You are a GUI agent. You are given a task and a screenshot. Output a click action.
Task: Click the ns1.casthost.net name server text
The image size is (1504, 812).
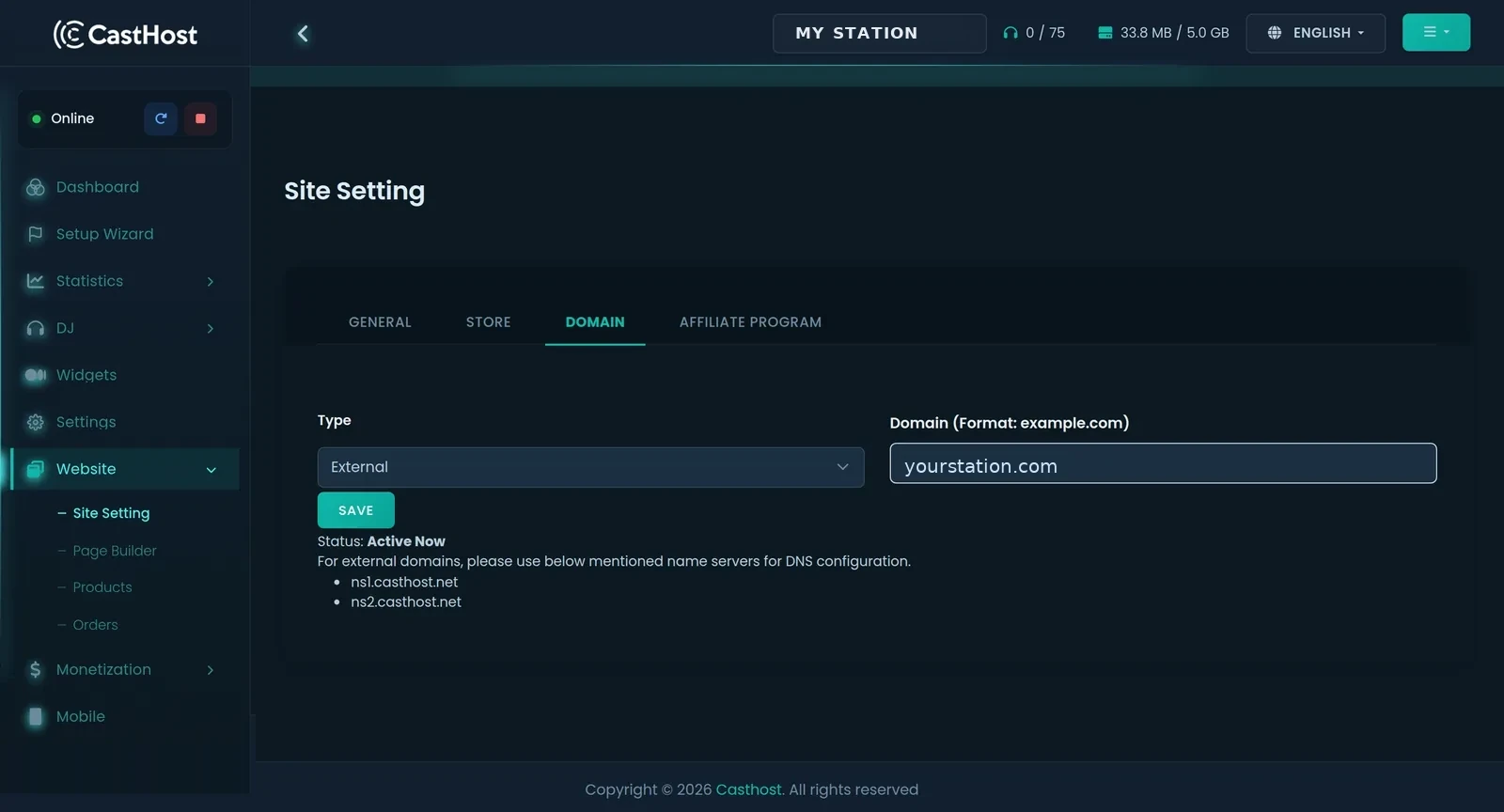[404, 582]
